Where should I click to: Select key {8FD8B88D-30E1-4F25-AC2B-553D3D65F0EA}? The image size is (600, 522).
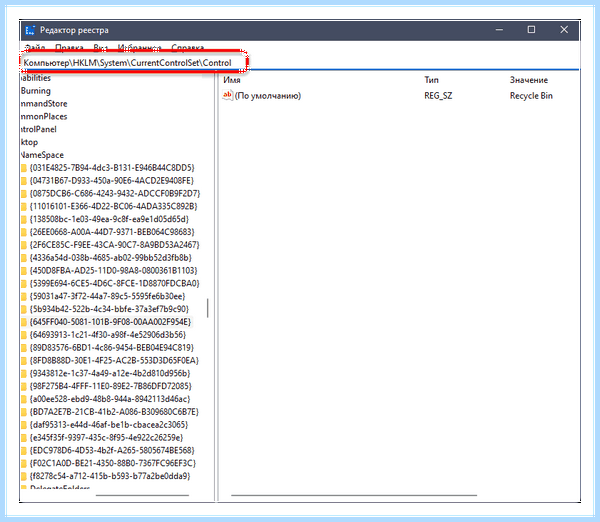[x=114, y=361]
